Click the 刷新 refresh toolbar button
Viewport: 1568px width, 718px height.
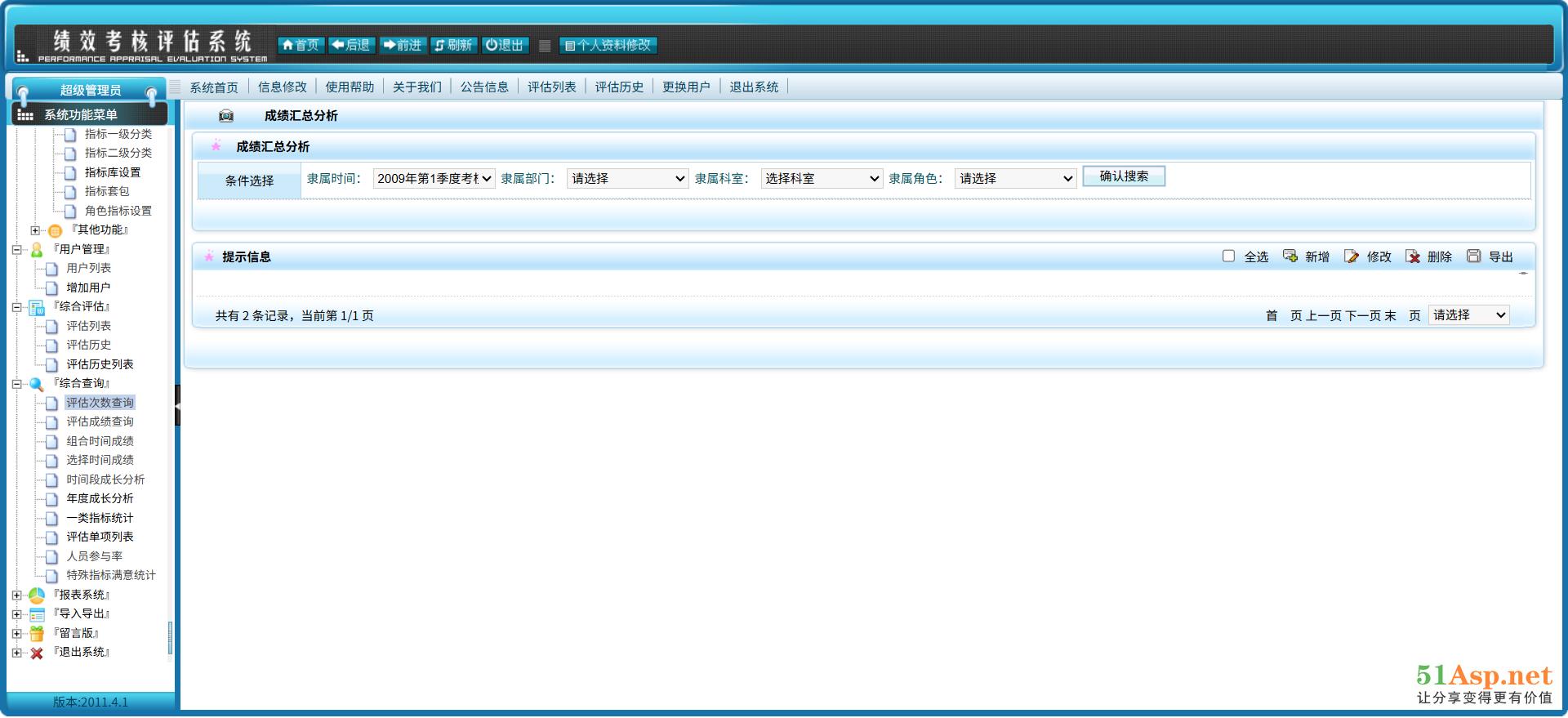(x=453, y=45)
